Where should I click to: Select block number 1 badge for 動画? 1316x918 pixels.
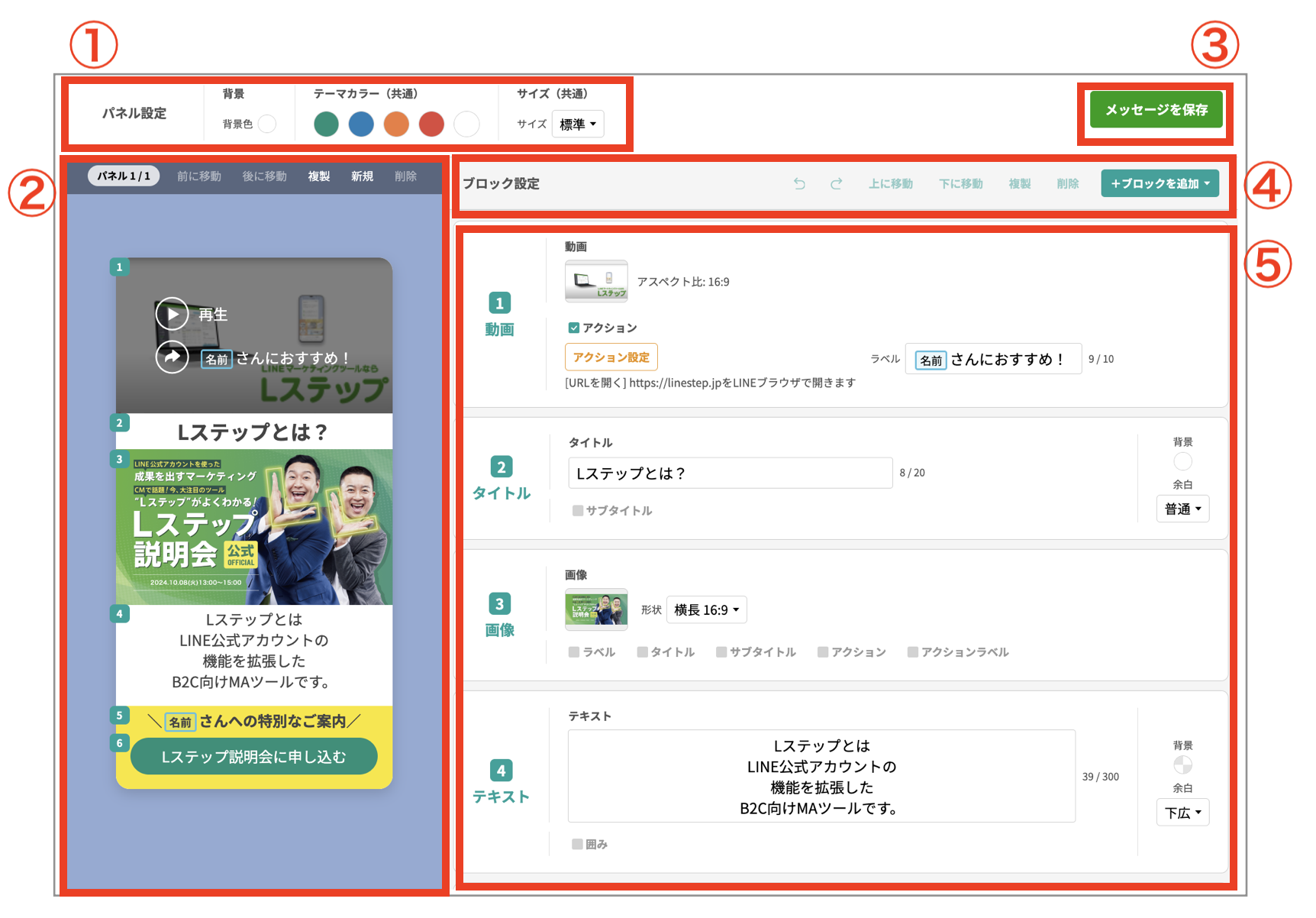(x=500, y=303)
